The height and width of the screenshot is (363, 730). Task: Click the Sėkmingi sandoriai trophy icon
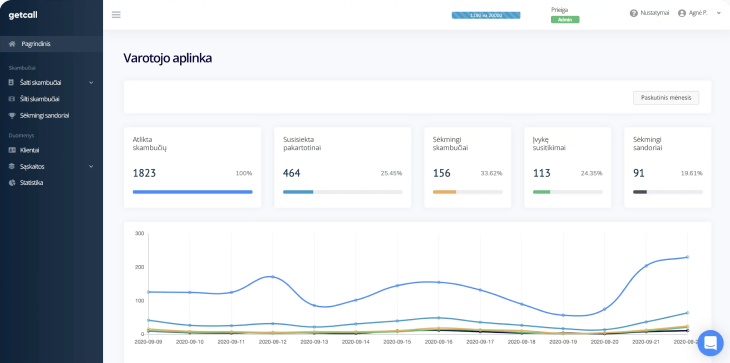[12, 115]
